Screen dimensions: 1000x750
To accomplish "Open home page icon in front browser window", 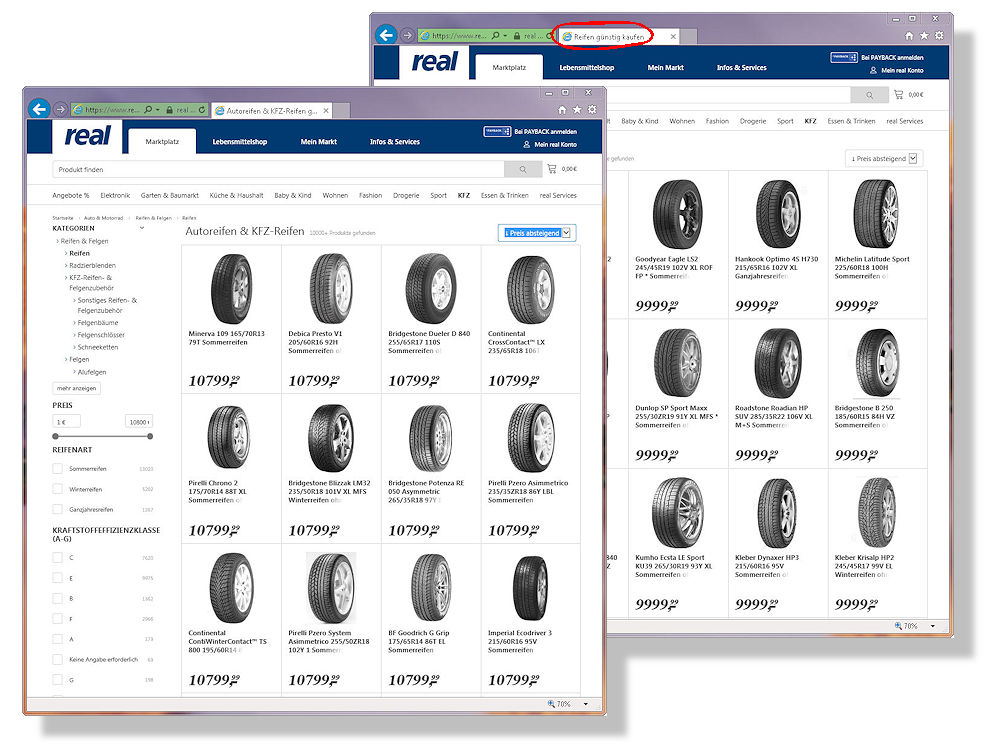I will coord(562,110).
